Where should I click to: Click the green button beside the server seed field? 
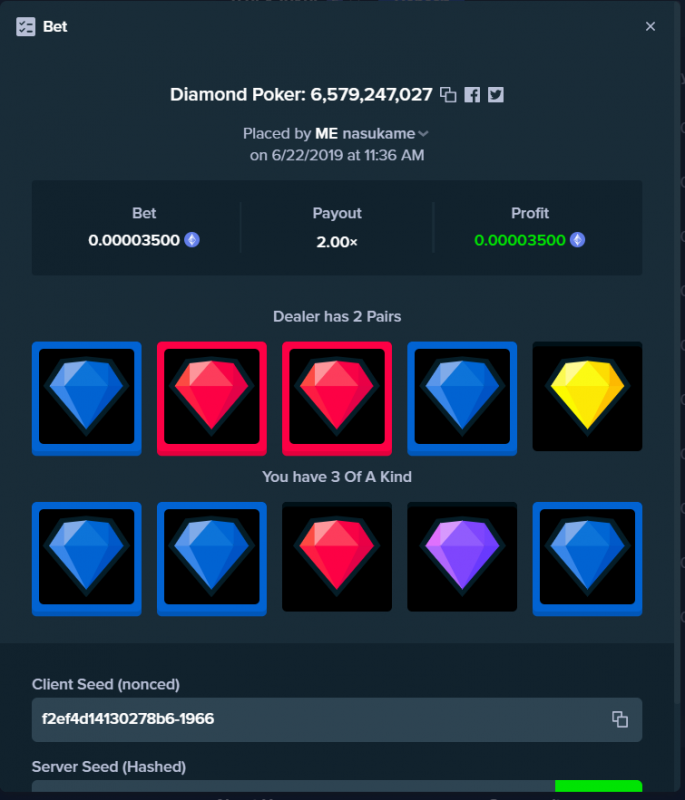click(598, 786)
